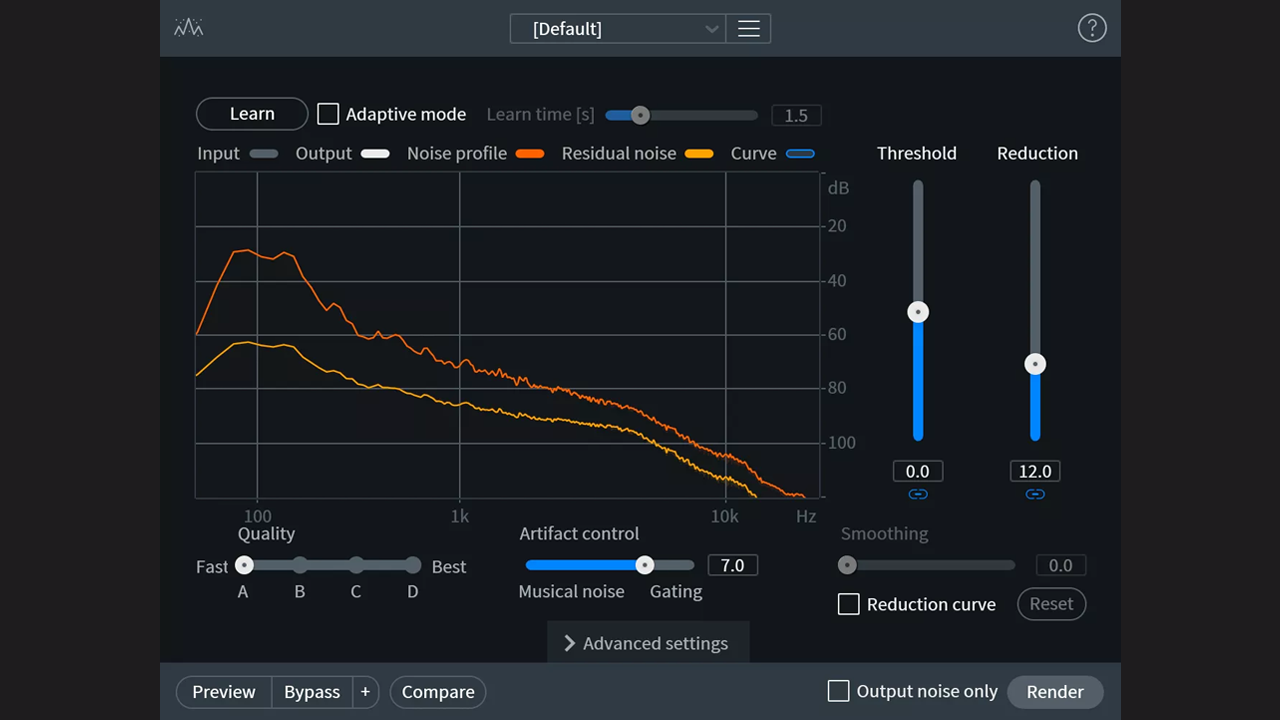Click the Reset button for the reduction curve
The image size is (1280, 720).
[x=1051, y=604]
